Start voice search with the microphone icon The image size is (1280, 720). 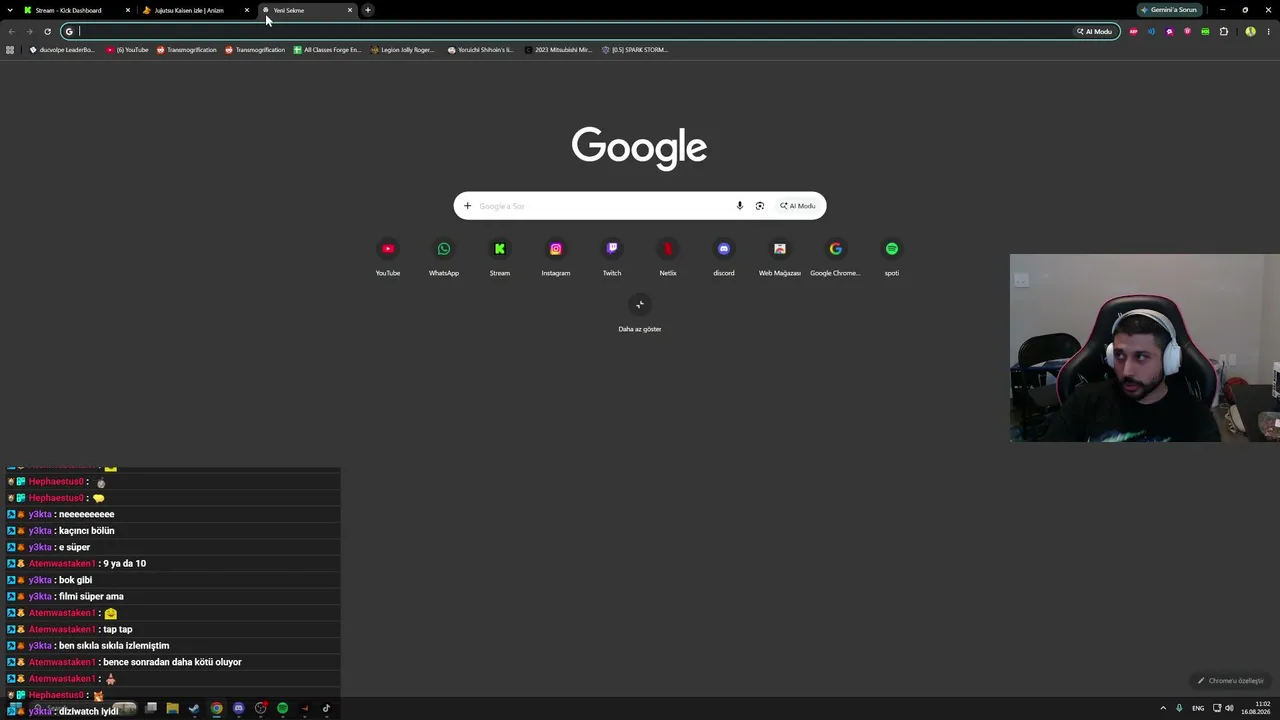740,206
